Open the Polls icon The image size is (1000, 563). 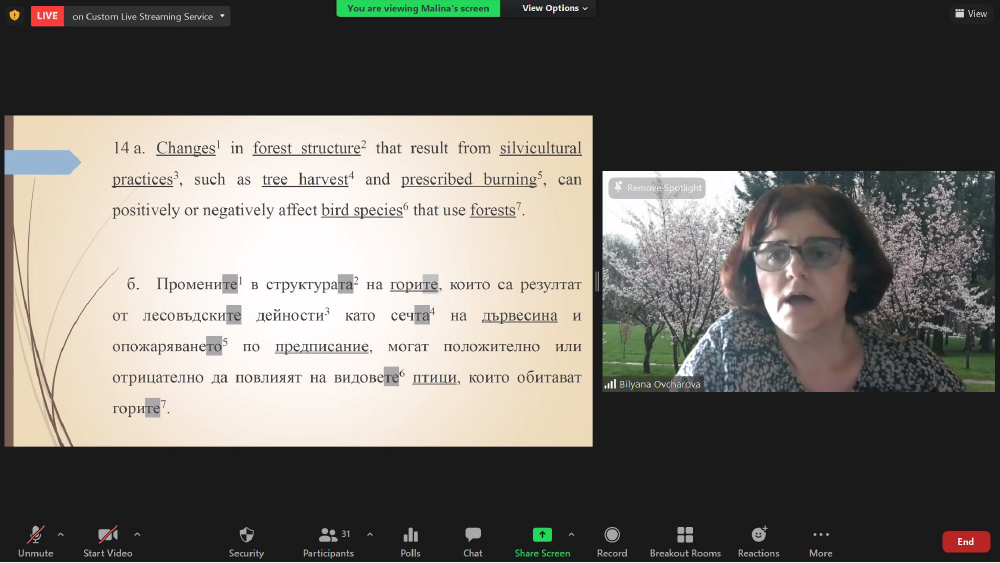coord(410,541)
